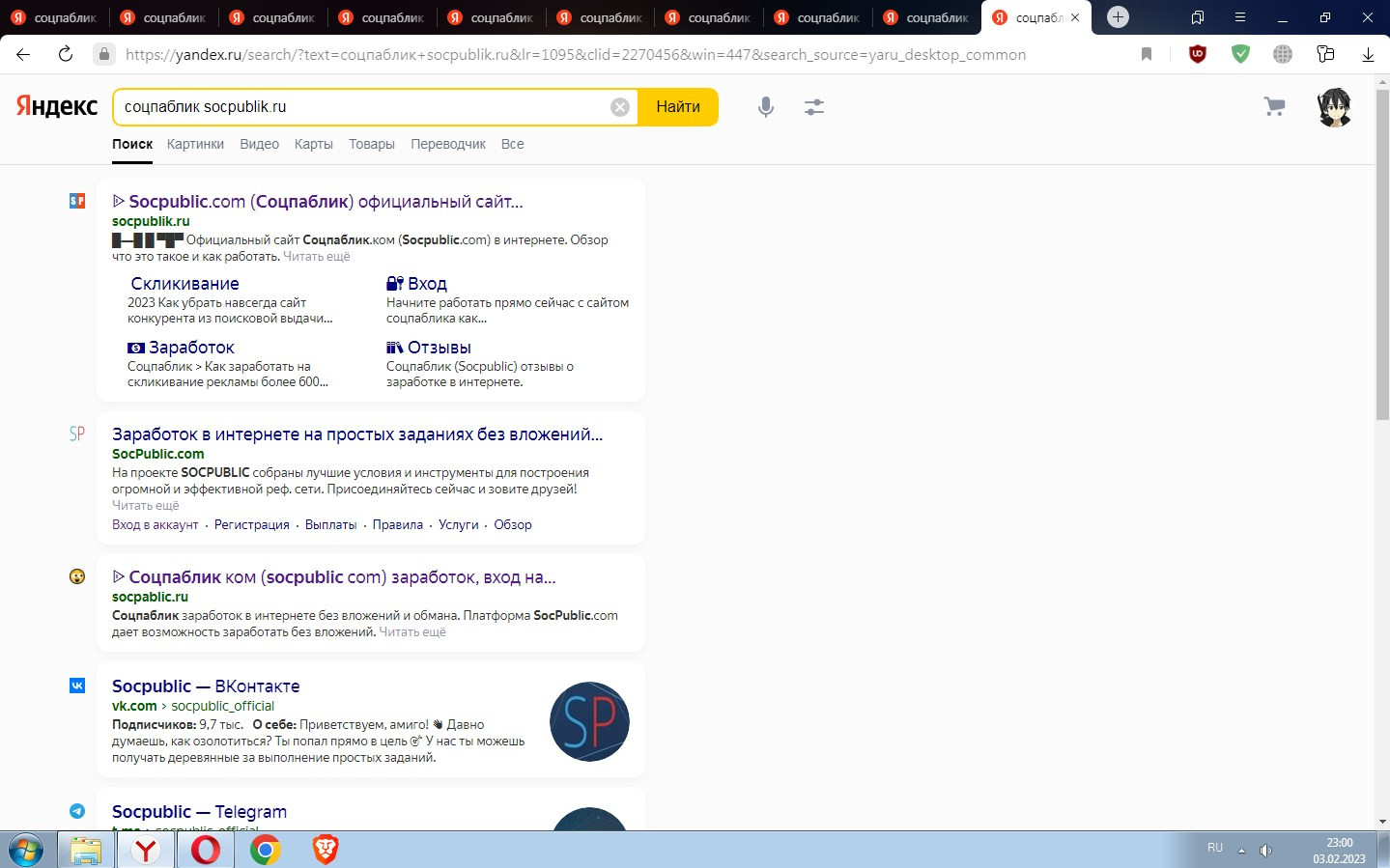Open the tab manager icon in the title bar
1390x868 pixels.
coord(1198,17)
